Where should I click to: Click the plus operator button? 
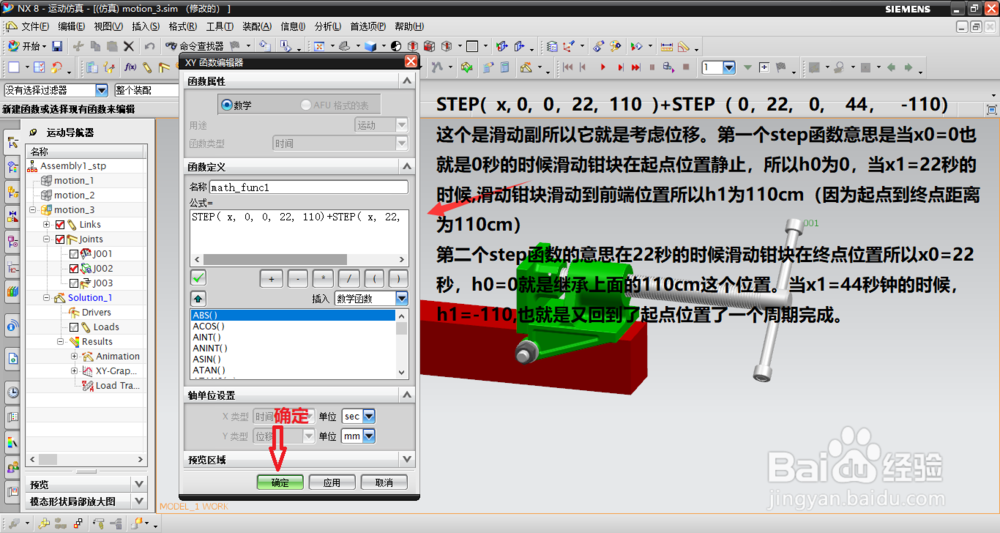click(x=271, y=279)
